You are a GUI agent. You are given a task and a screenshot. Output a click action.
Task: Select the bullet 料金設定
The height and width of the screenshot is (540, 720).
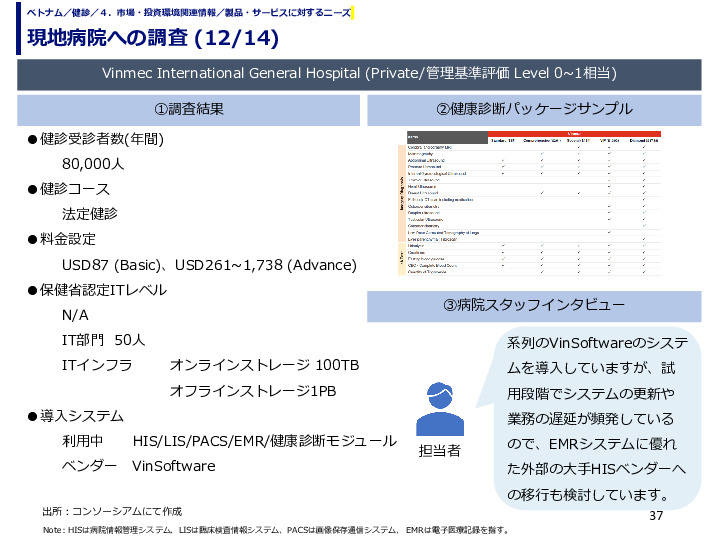pos(62,239)
